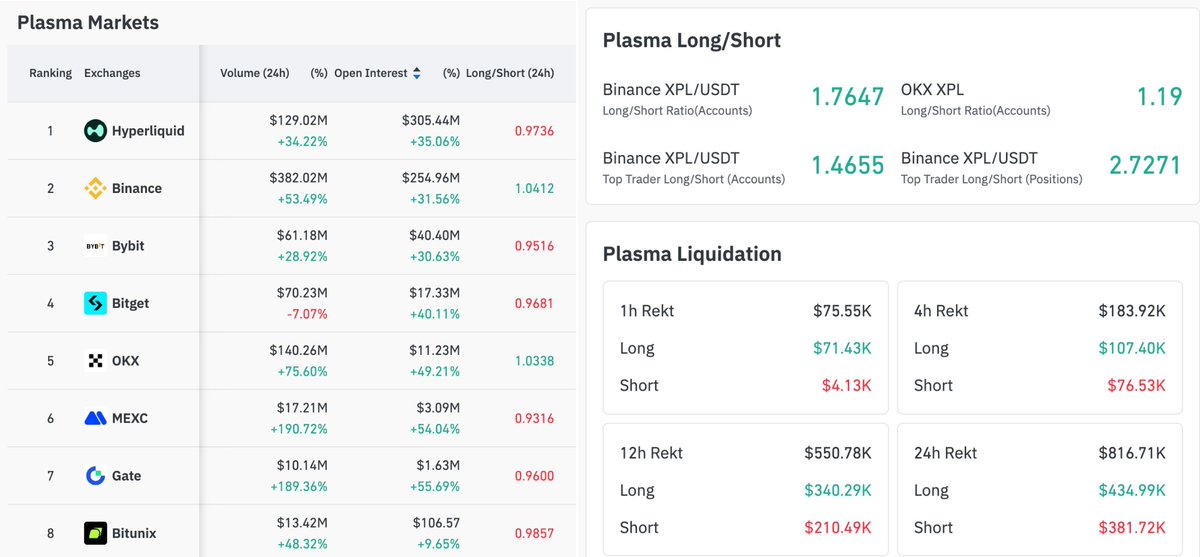Select Gate long/short ratio 0.9600
The width and height of the screenshot is (1200, 557).
[x=534, y=476]
